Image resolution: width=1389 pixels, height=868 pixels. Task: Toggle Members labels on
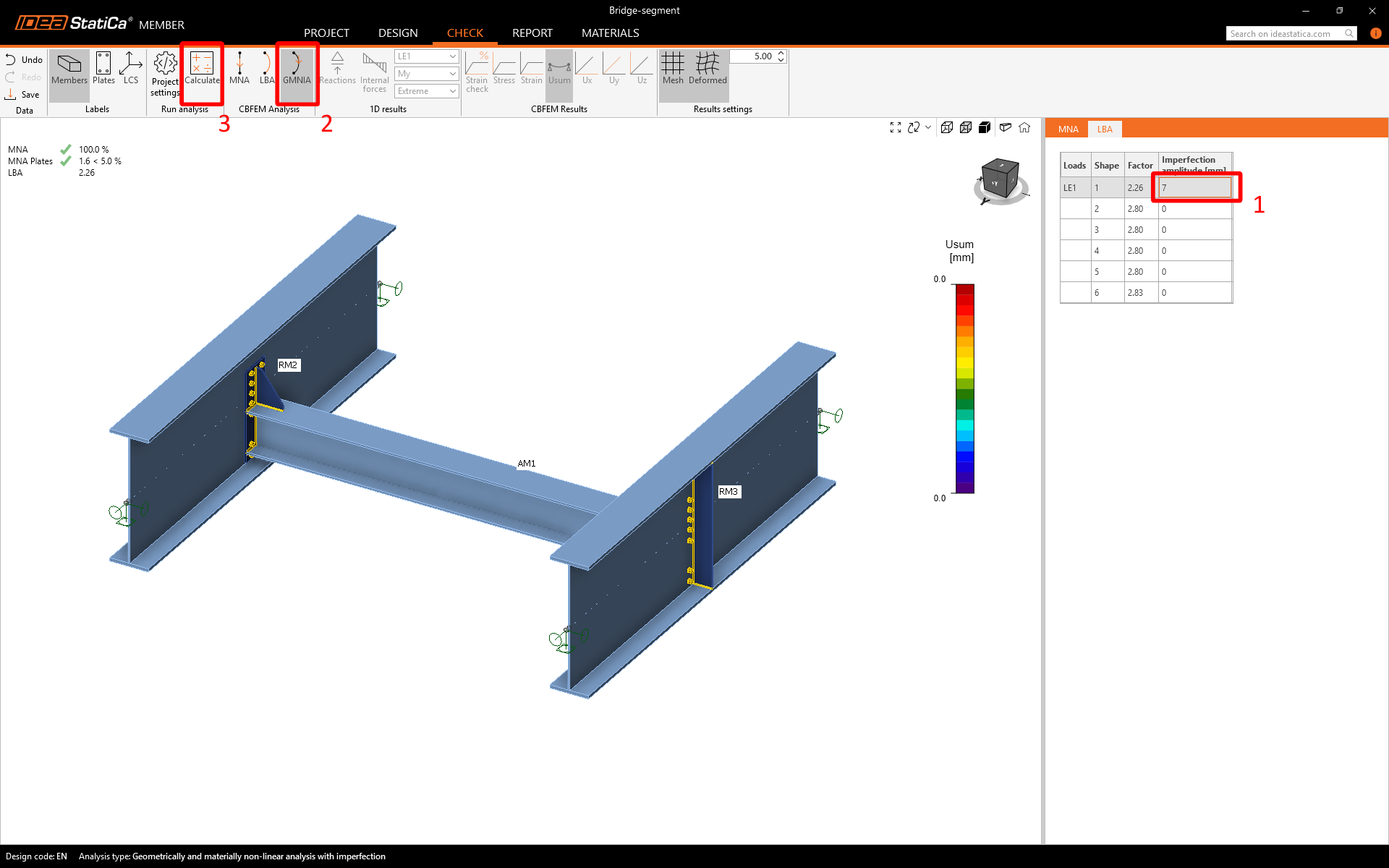69,69
